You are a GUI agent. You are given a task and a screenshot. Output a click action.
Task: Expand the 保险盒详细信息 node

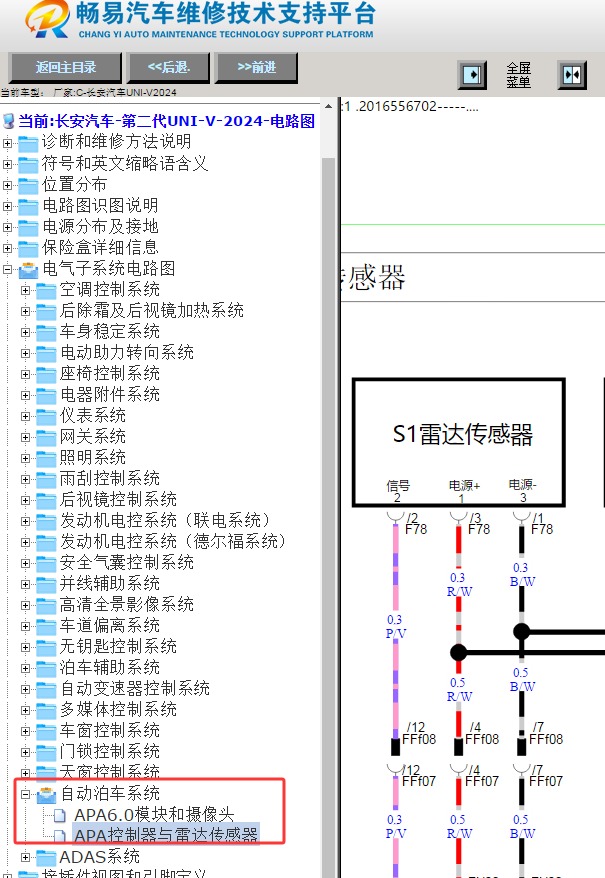7,248
